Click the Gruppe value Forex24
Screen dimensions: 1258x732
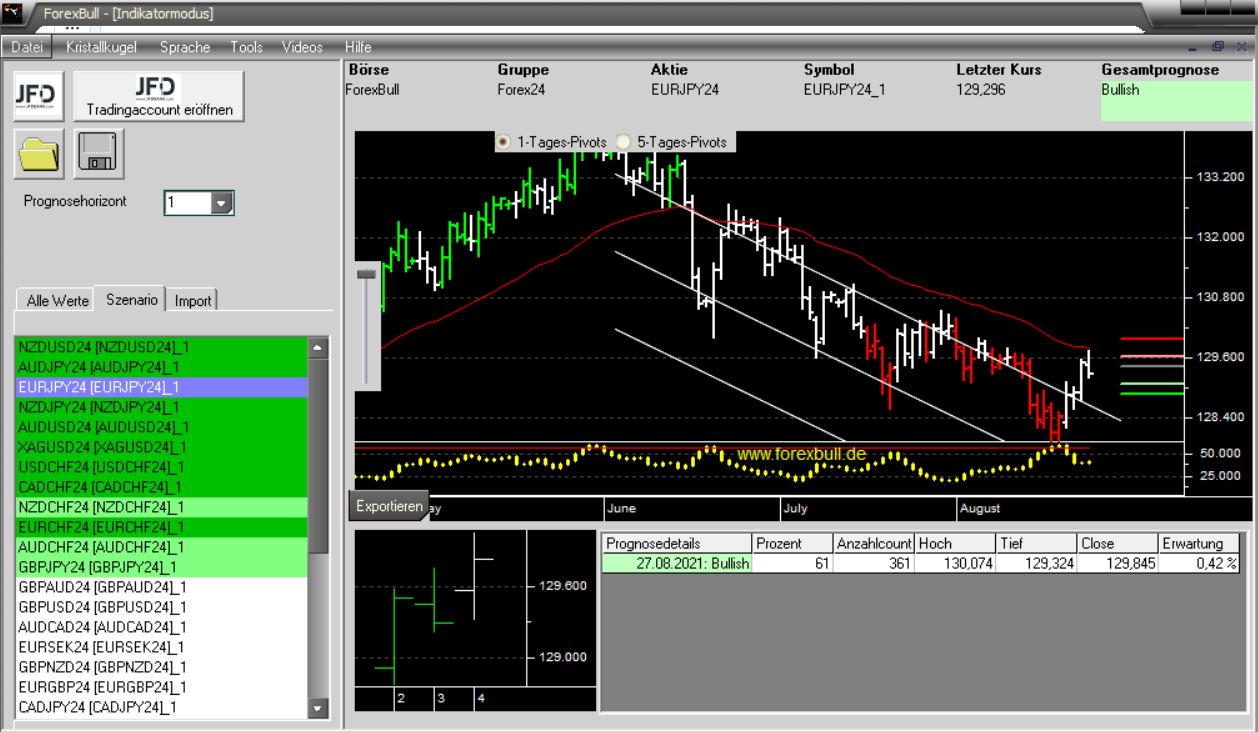(x=520, y=89)
